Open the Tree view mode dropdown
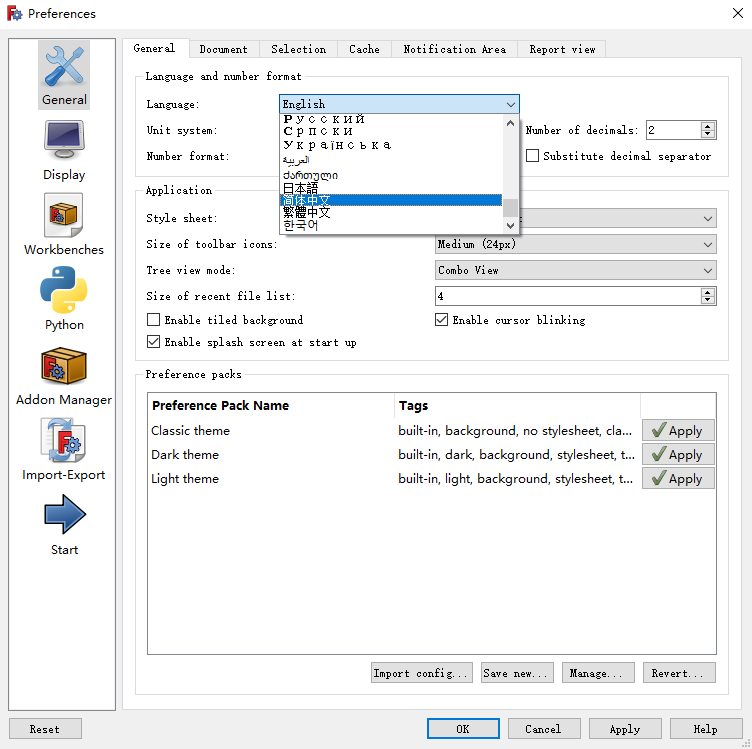This screenshot has width=752, height=749. 576,270
